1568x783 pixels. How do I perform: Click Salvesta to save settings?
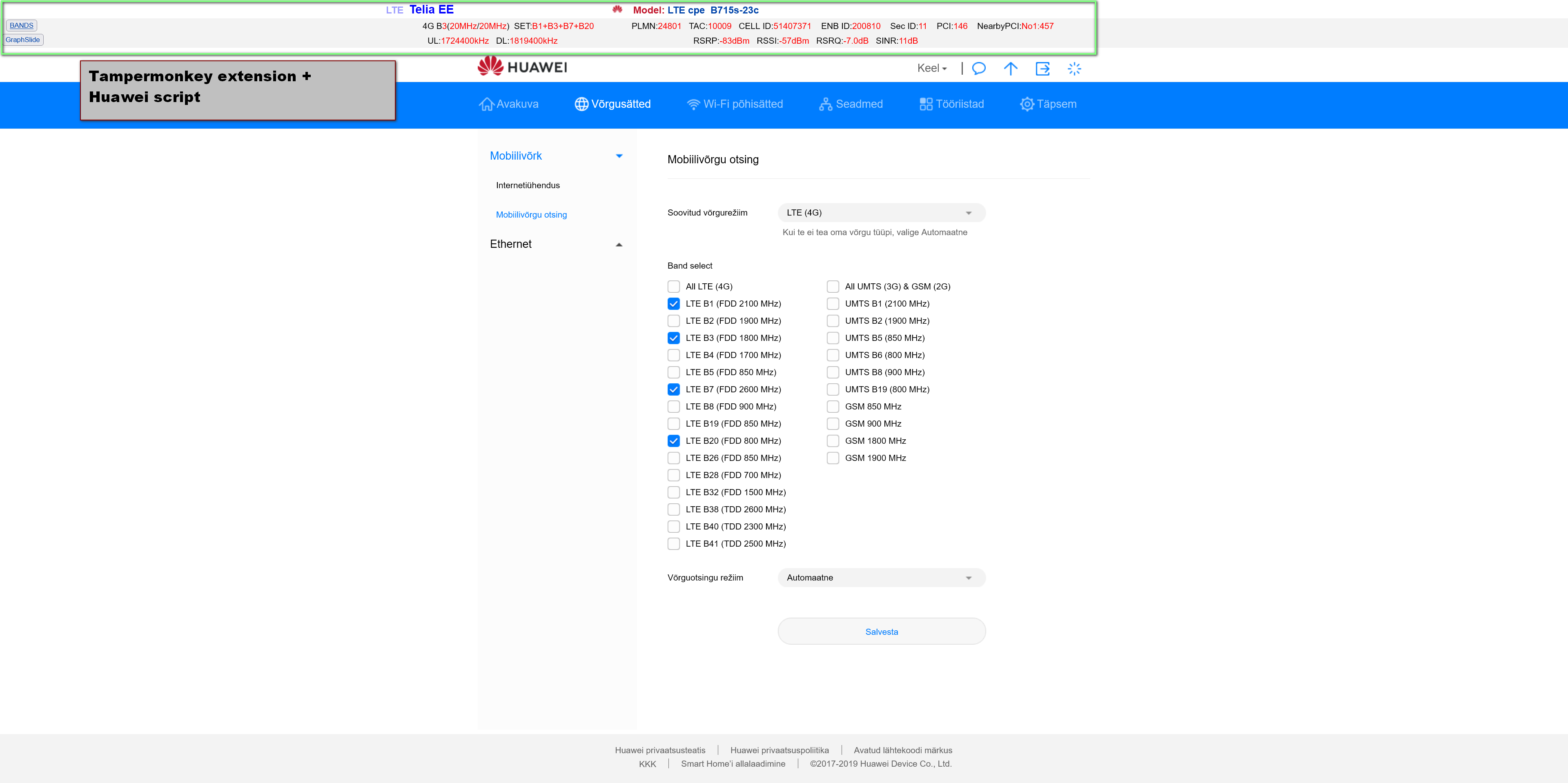point(882,632)
